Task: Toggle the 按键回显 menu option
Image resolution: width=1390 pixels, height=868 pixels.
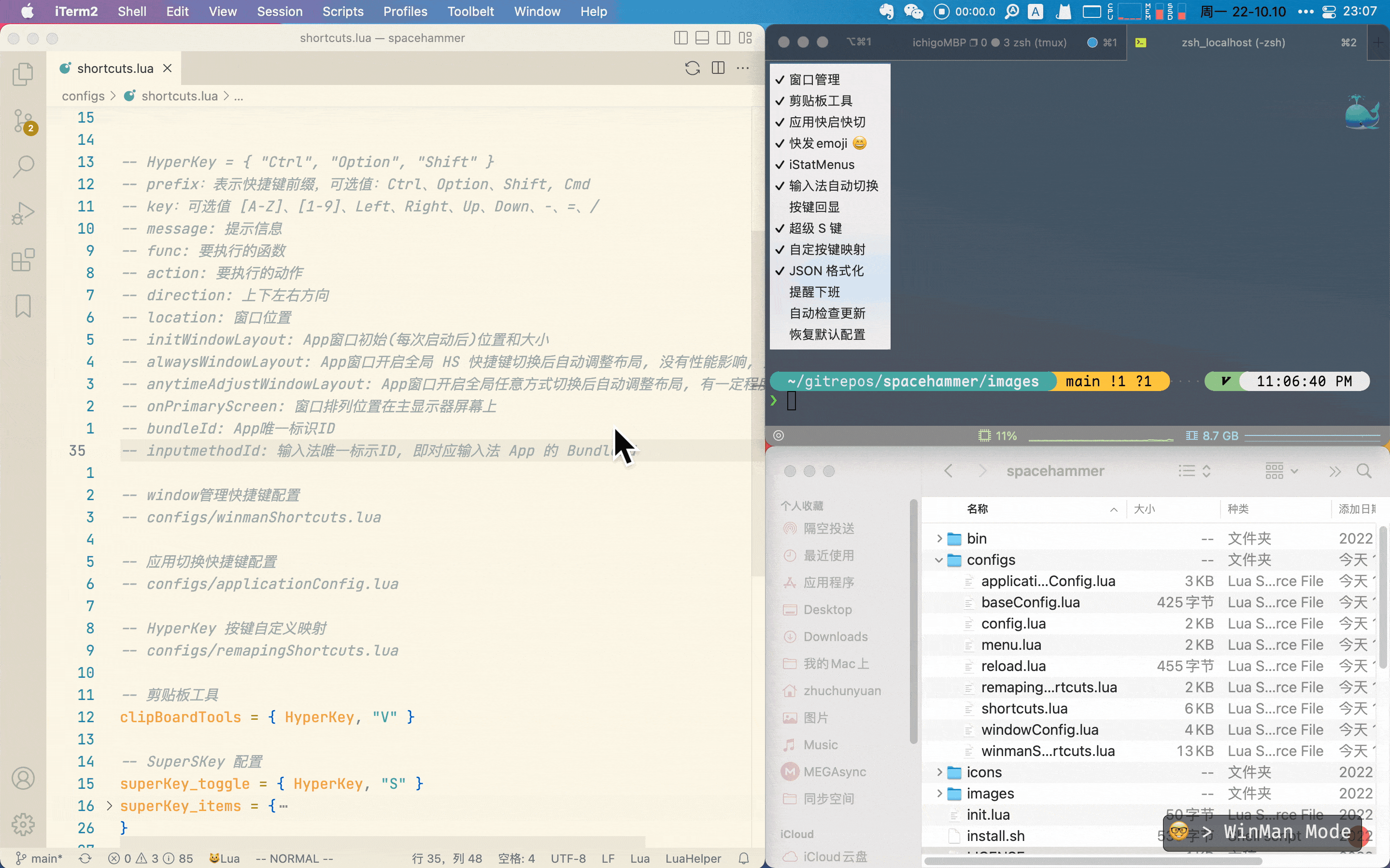Action: pyautogui.click(x=814, y=207)
